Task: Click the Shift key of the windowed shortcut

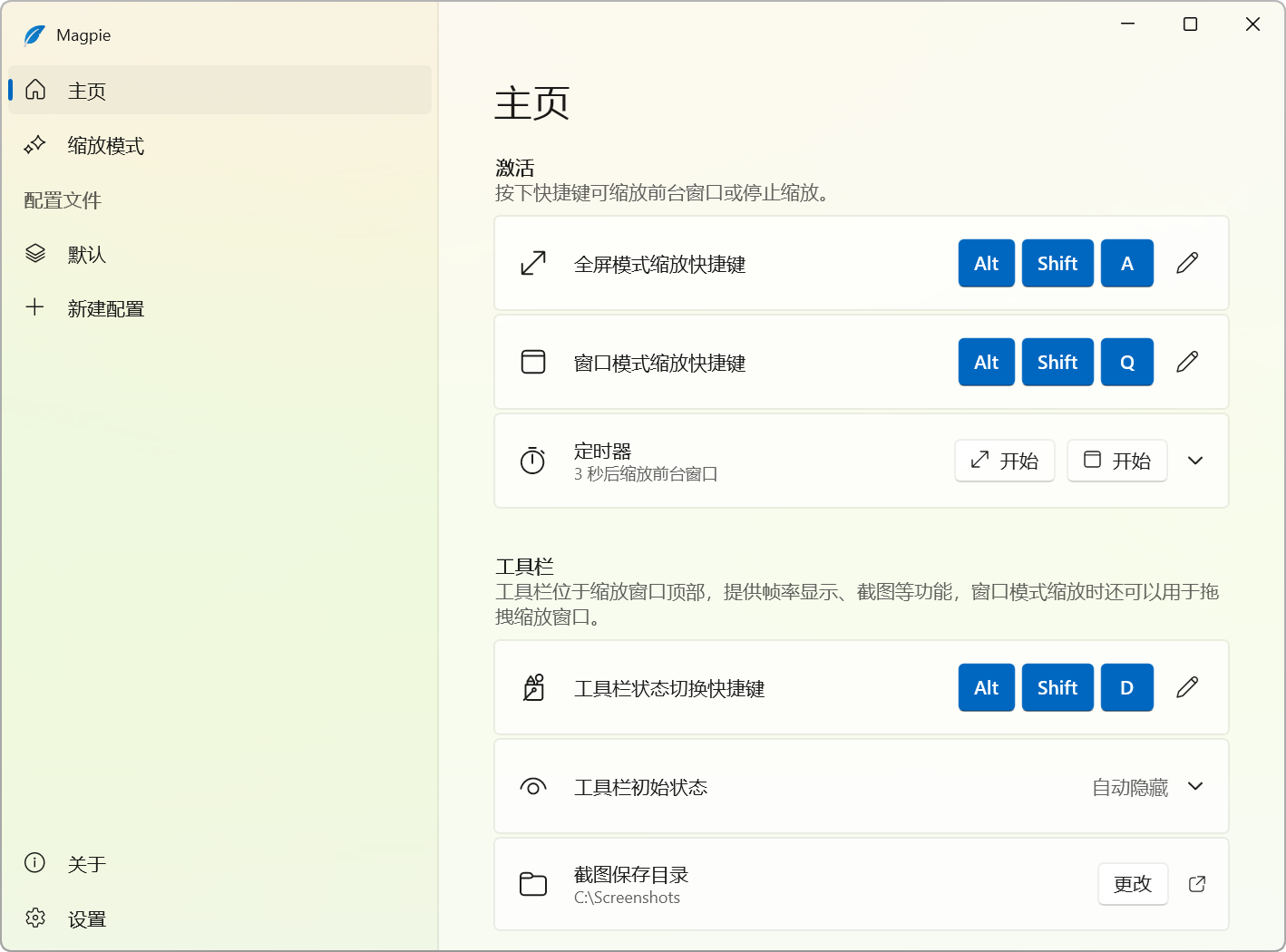Action: click(x=1057, y=362)
